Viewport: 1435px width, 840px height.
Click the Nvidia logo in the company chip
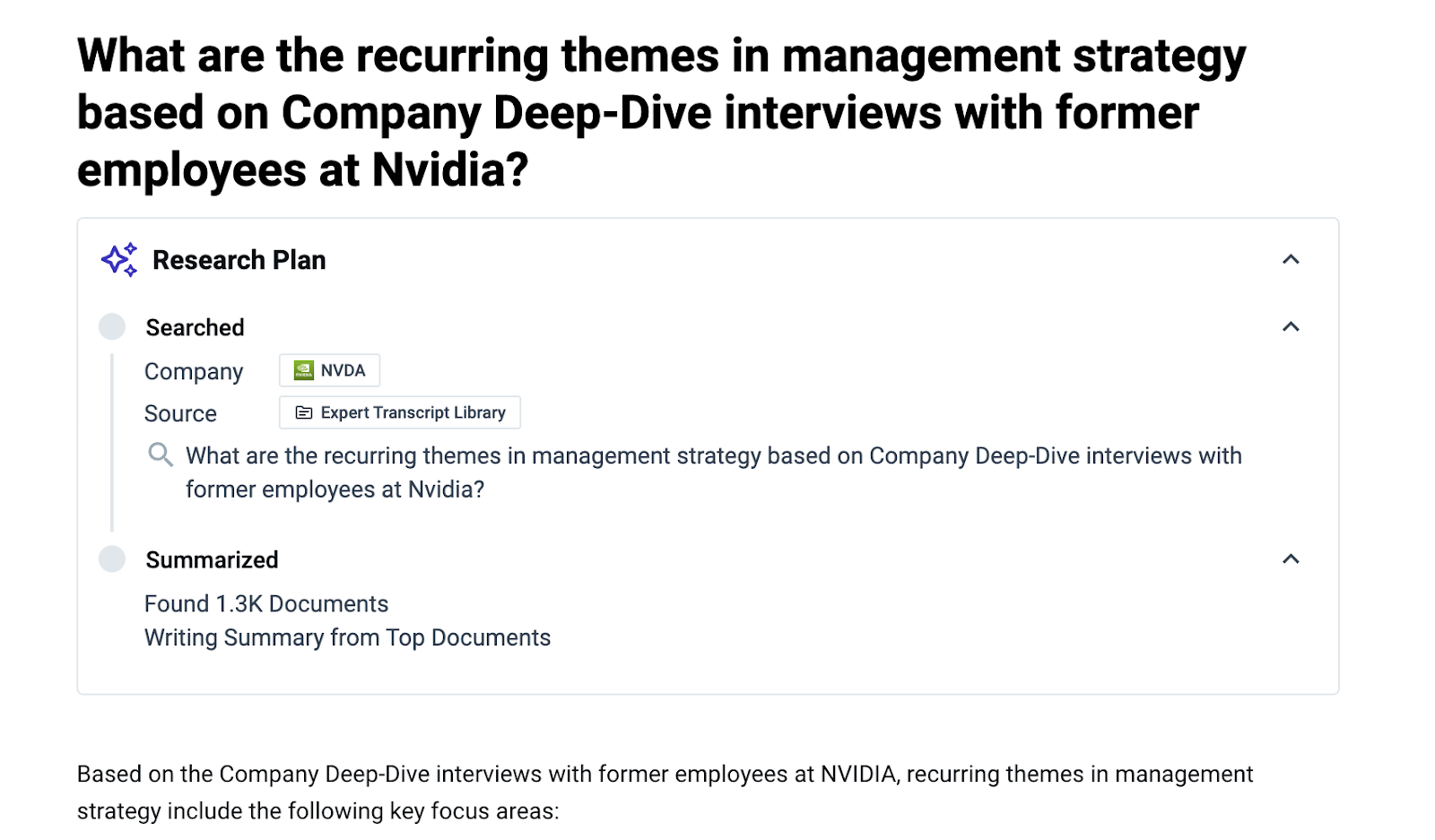[304, 370]
